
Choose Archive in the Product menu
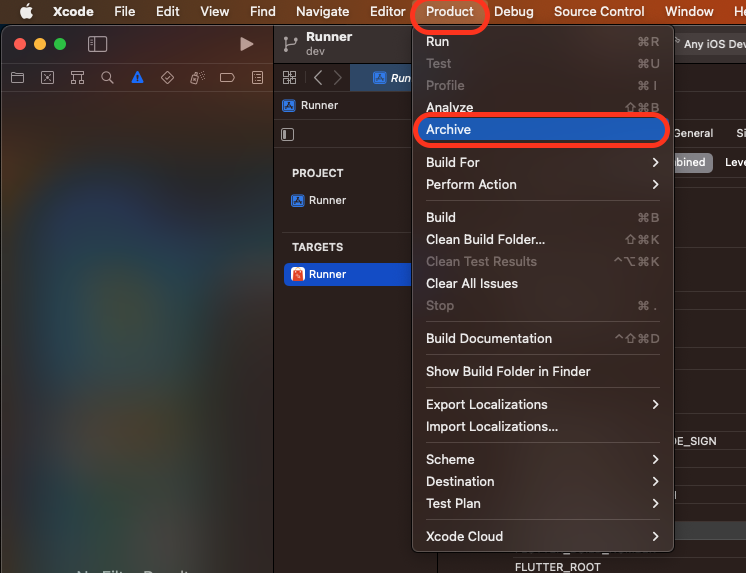(x=542, y=129)
